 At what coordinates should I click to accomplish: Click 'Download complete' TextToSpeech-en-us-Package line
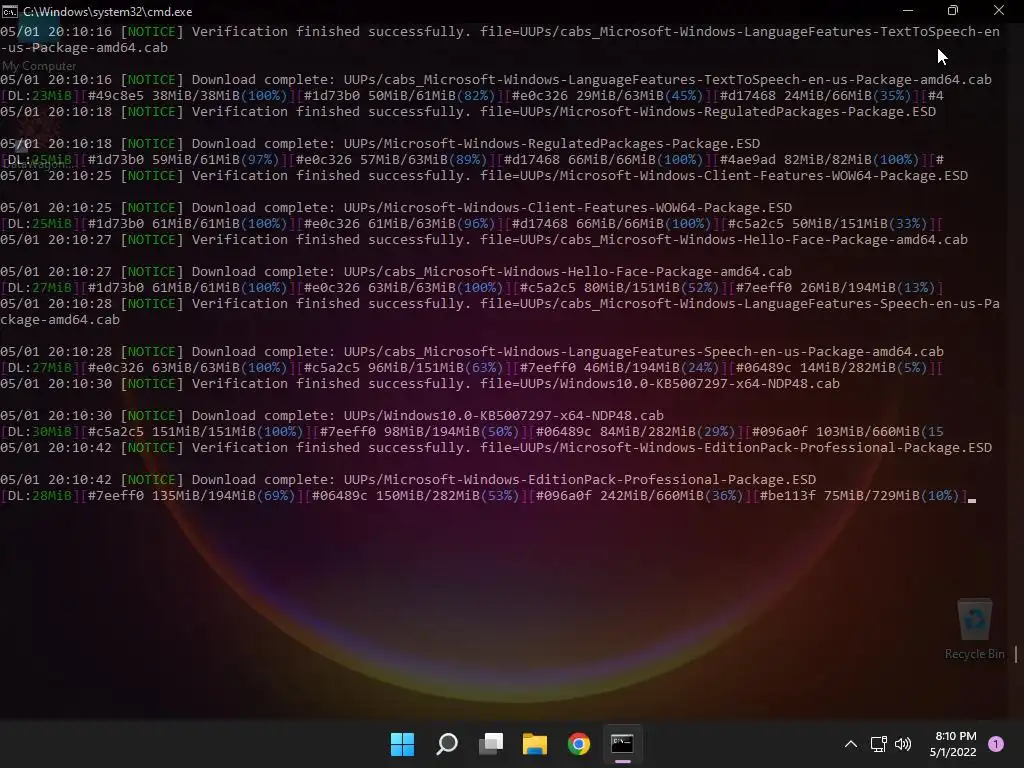496,80
